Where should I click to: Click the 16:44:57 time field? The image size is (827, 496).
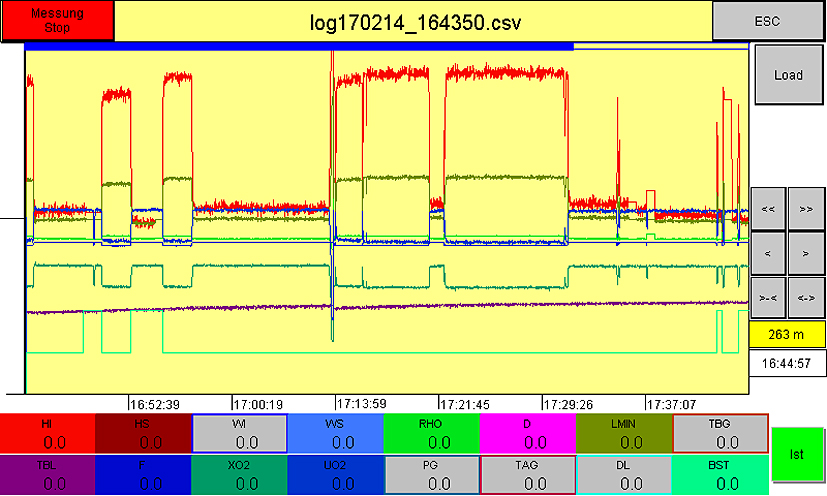click(788, 362)
